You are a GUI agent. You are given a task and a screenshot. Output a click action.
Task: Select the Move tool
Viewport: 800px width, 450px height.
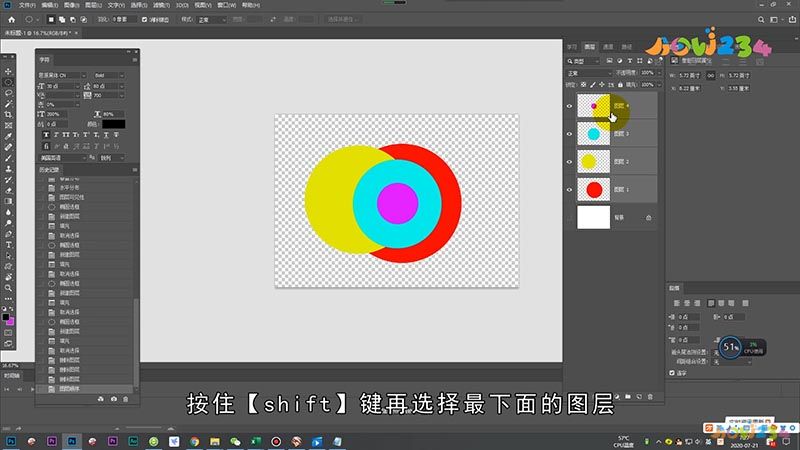[8, 71]
